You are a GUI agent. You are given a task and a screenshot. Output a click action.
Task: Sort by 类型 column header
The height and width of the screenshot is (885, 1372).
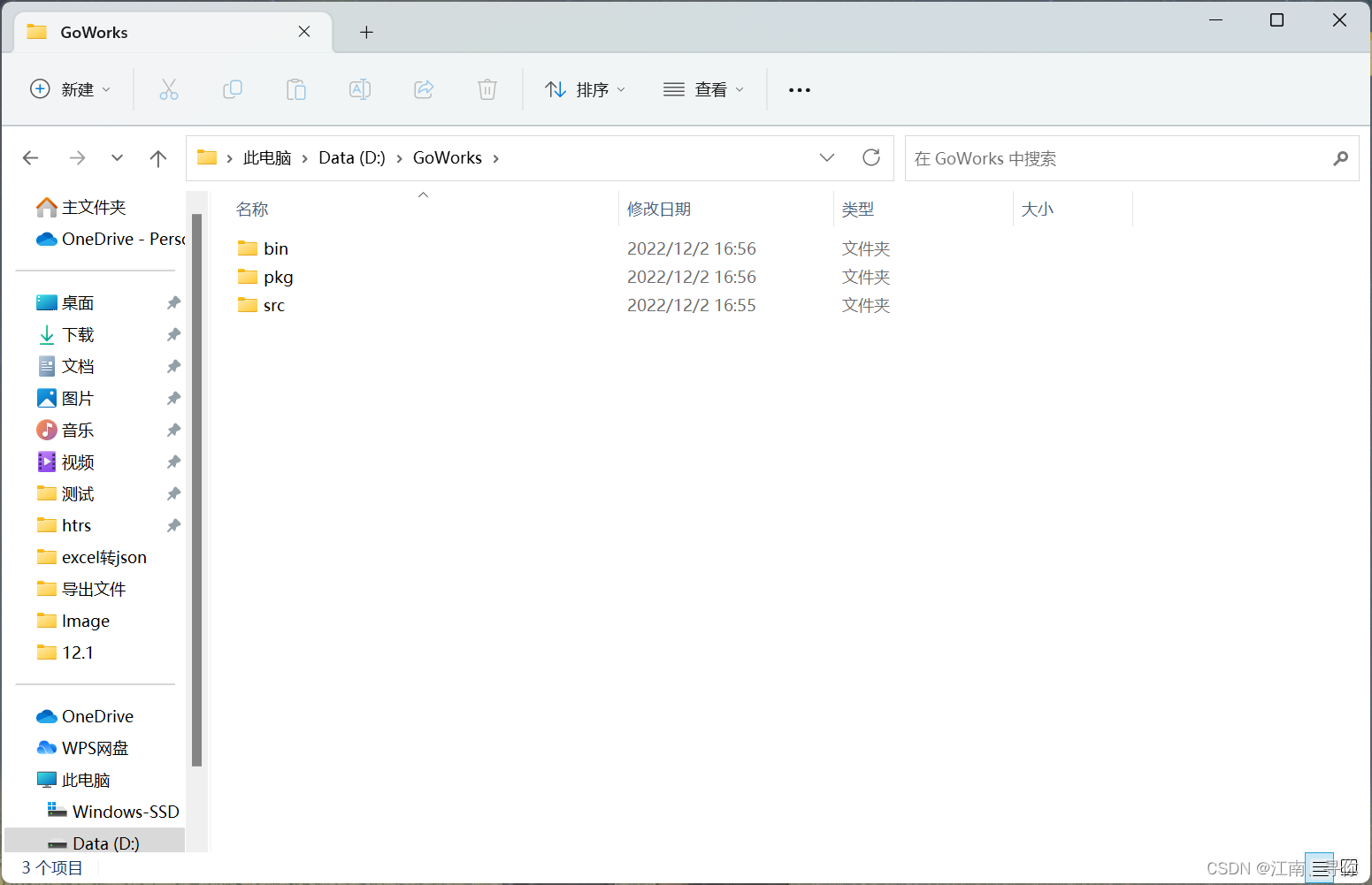[x=858, y=210]
